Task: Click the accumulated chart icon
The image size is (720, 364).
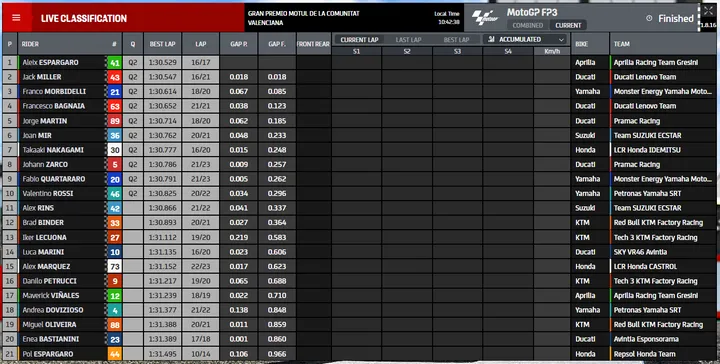Action: tap(491, 39)
